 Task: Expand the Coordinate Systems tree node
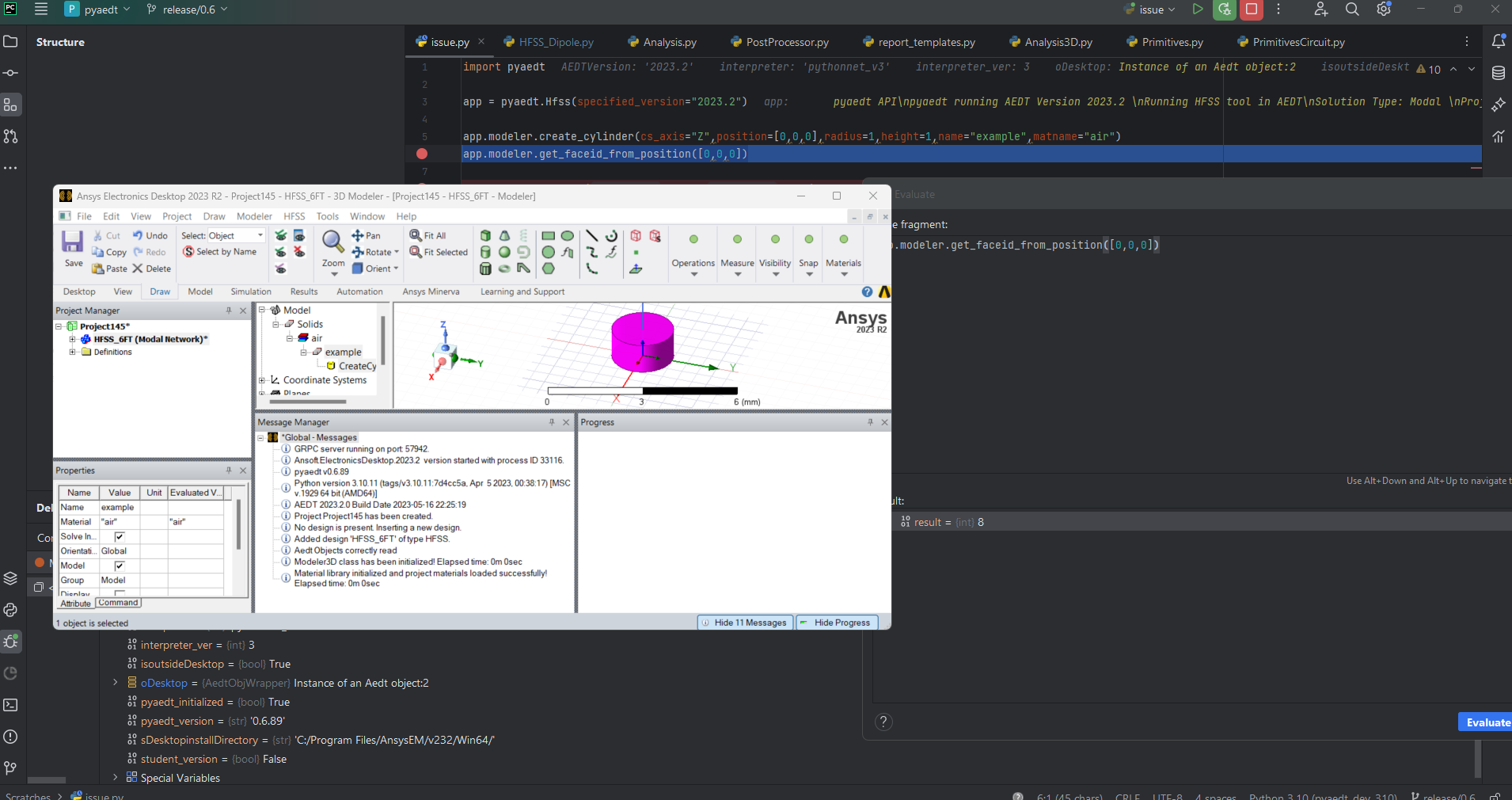(x=263, y=380)
